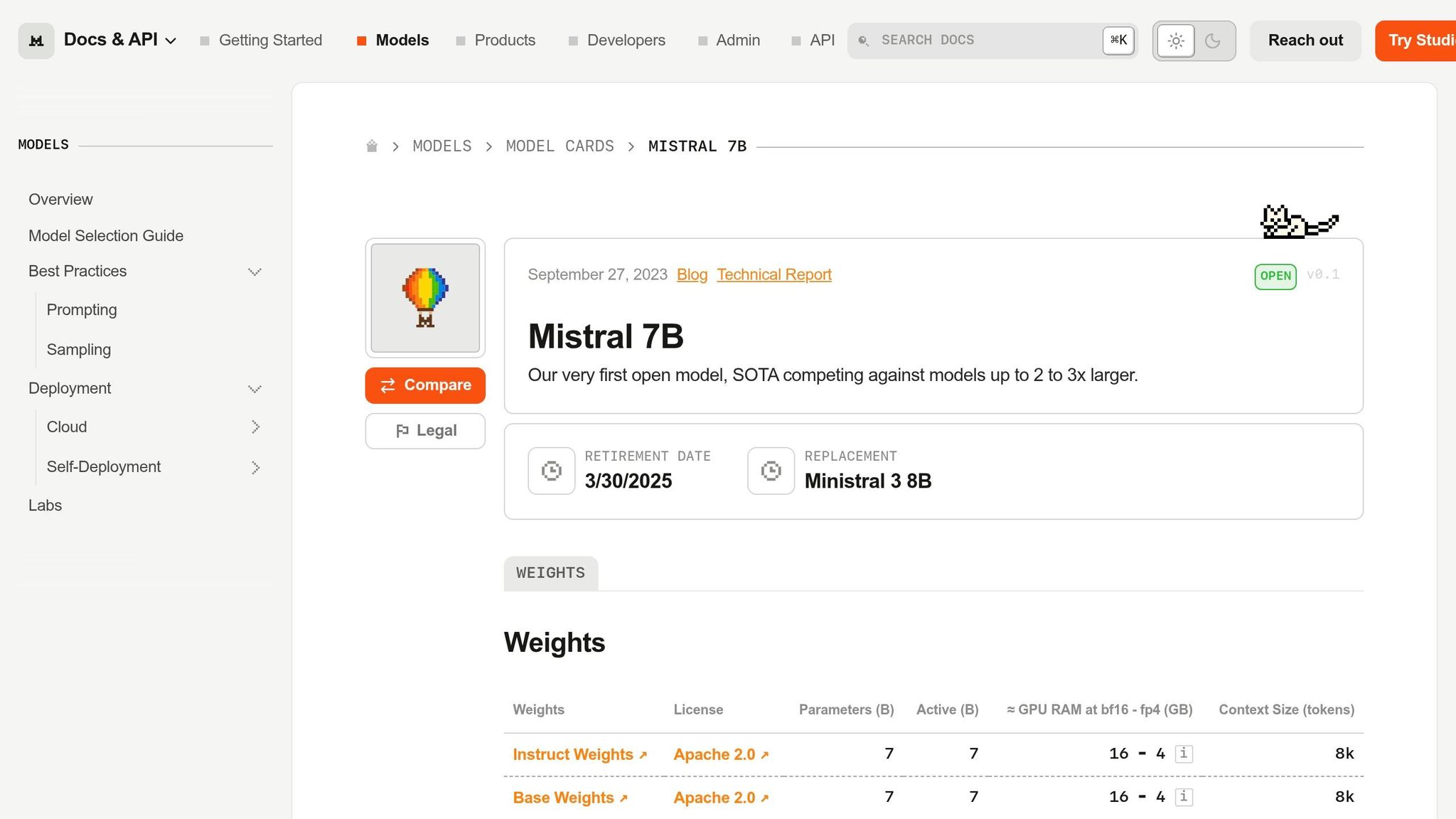Go to MODELS breadcrumb
The width and height of the screenshot is (1456, 819).
442,146
